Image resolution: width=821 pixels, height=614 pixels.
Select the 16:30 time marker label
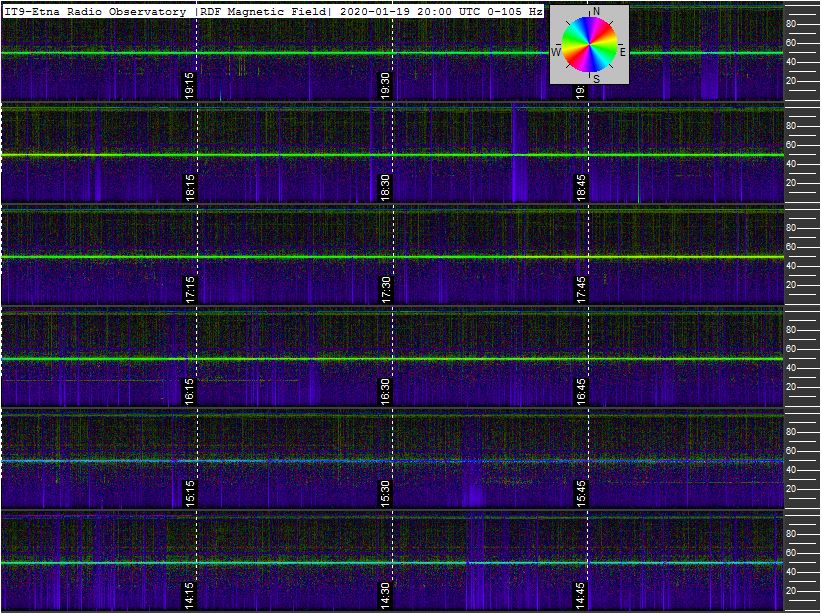coord(386,392)
